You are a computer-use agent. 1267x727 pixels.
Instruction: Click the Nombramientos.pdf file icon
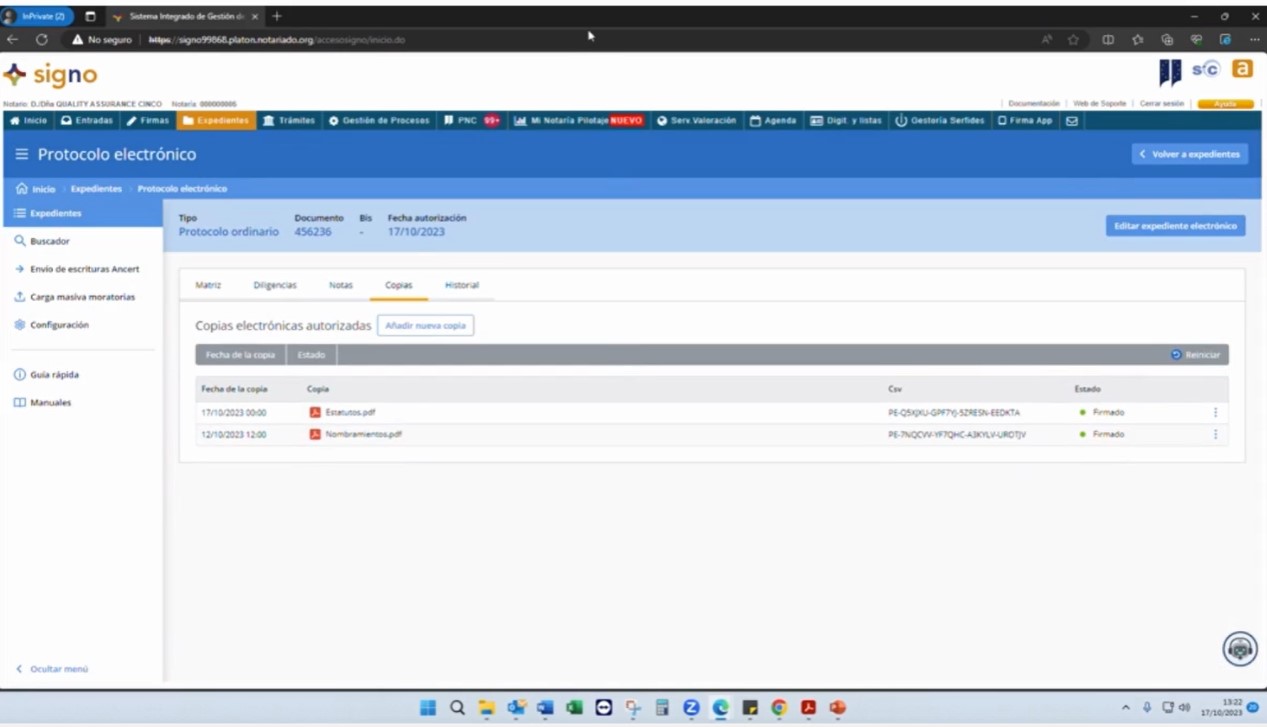pos(315,434)
